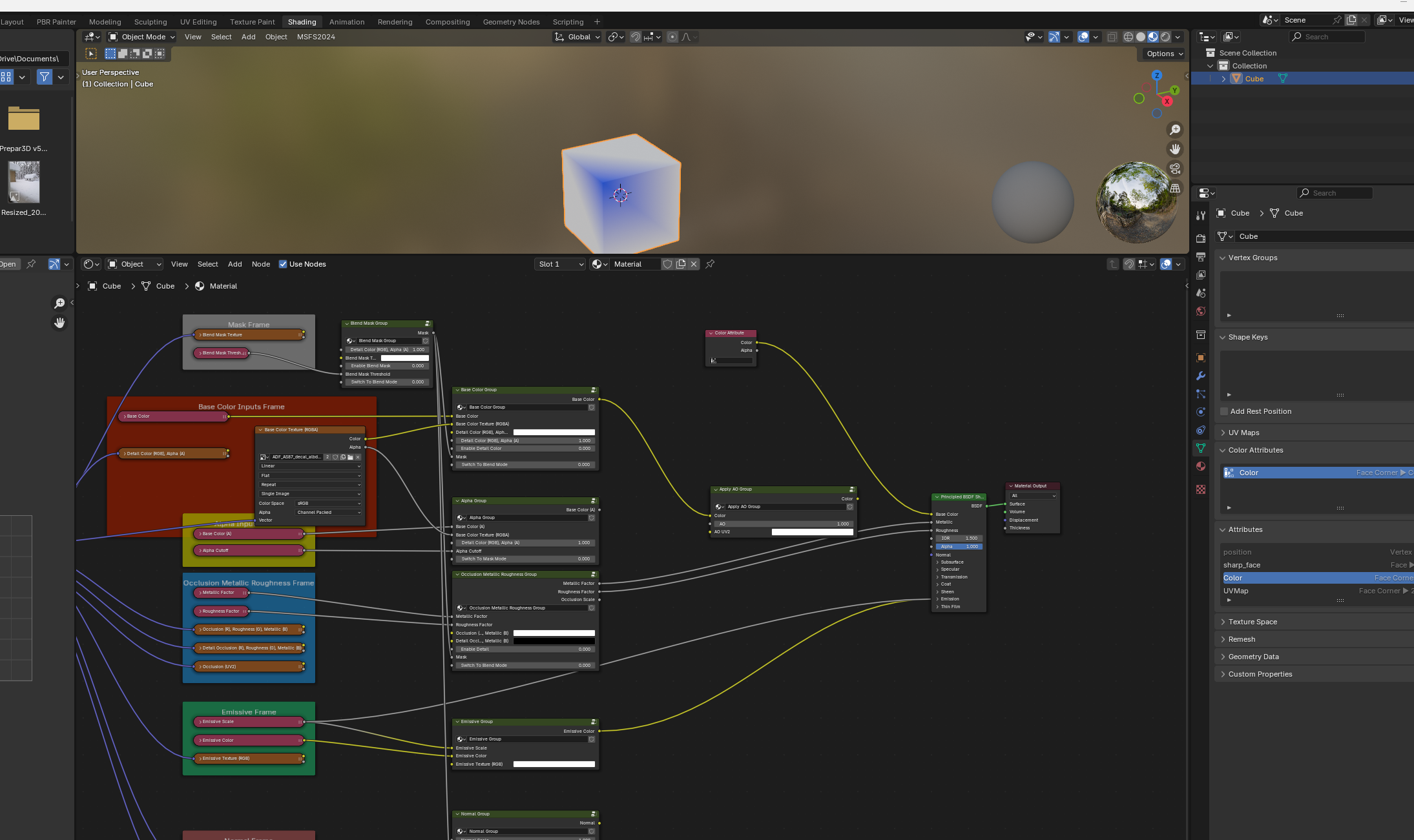This screenshot has height=840, width=1414.
Task: Switch to the Texture Paint workspace tab
Action: [252, 22]
